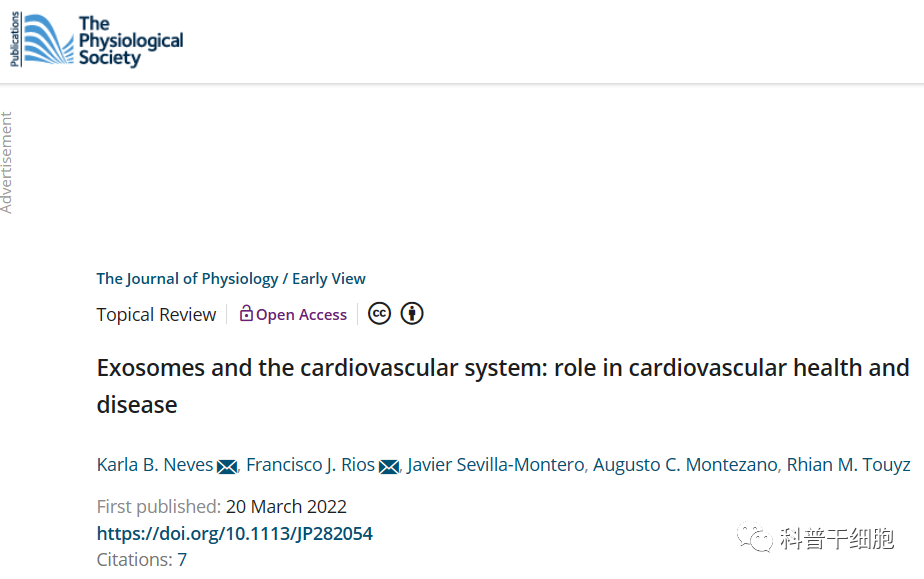The width and height of the screenshot is (924, 579).
Task: Click the Creative Commons CC icon
Action: [x=379, y=314]
